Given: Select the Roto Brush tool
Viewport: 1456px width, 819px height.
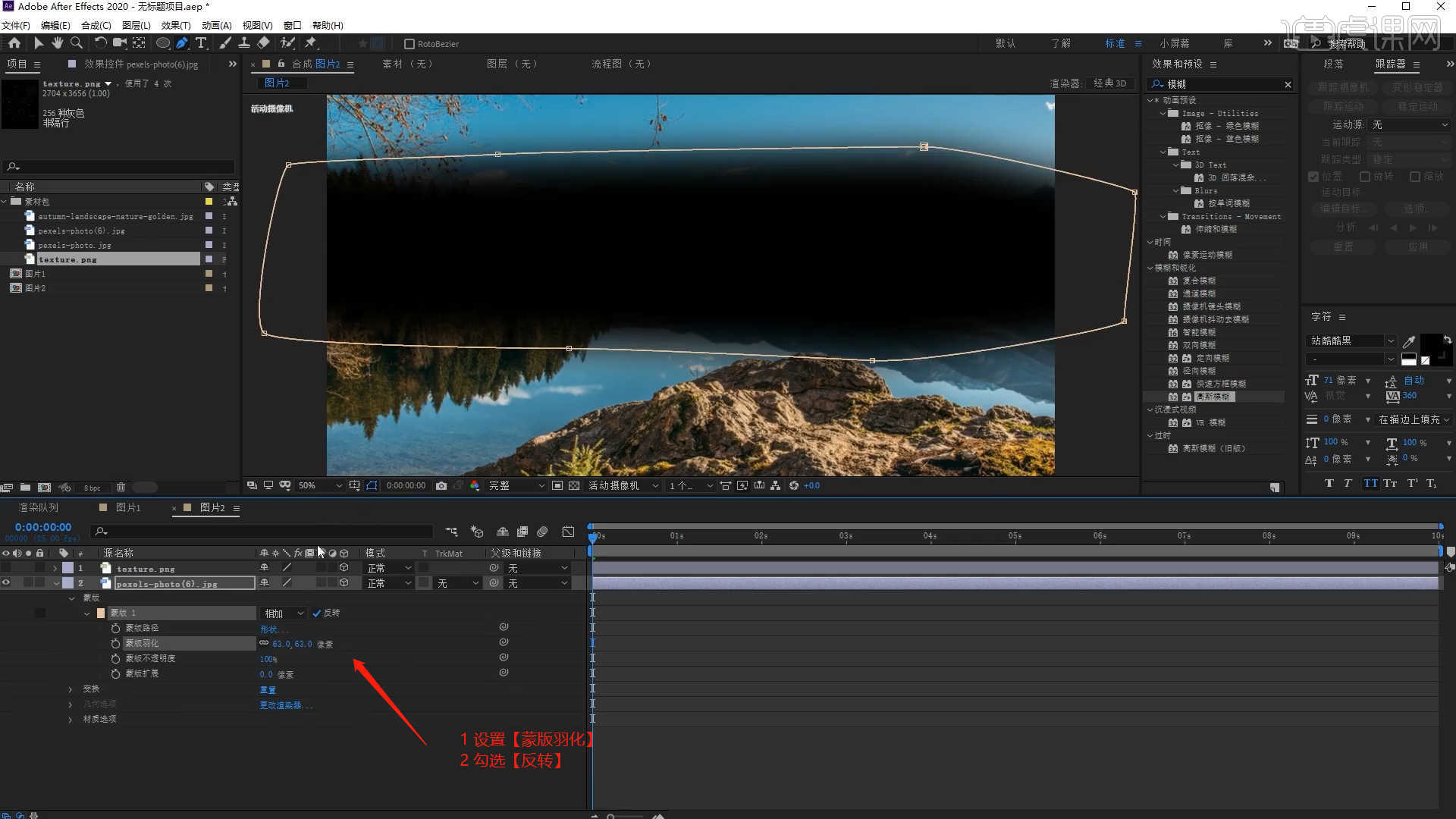Looking at the screenshot, I should click(287, 43).
